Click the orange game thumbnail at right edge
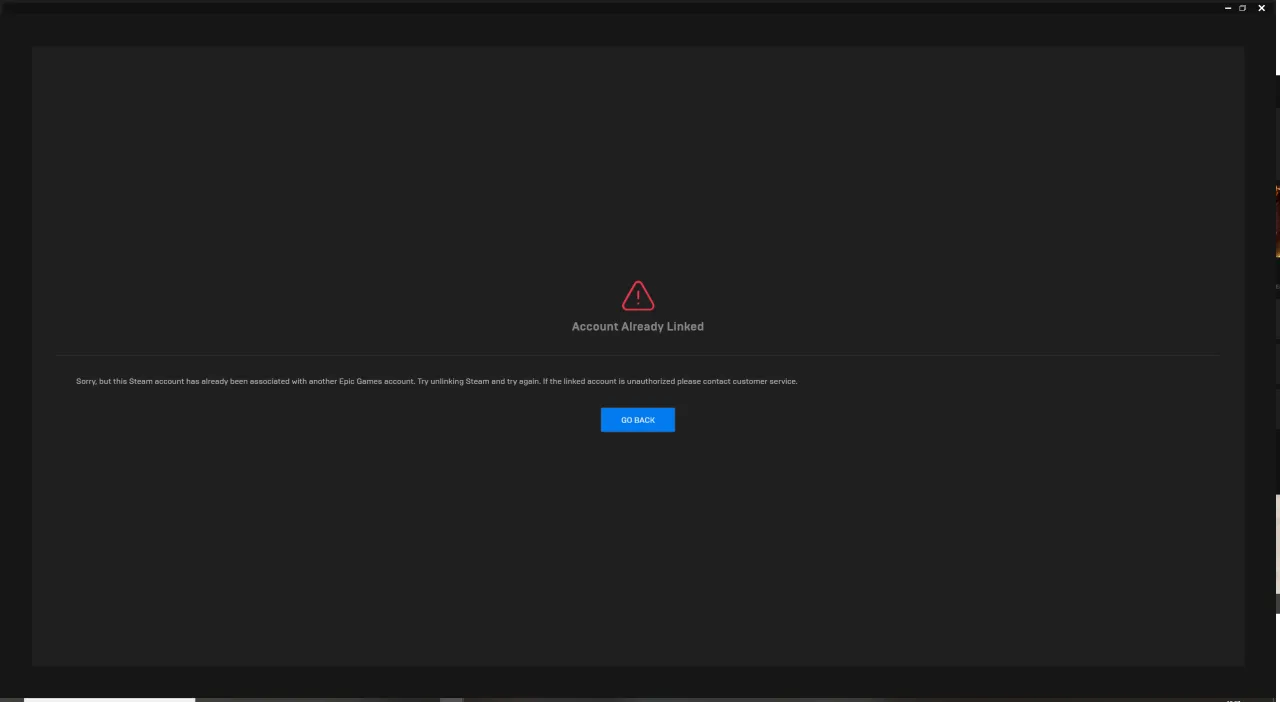Image resolution: width=1280 pixels, height=702 pixels. click(1277, 220)
